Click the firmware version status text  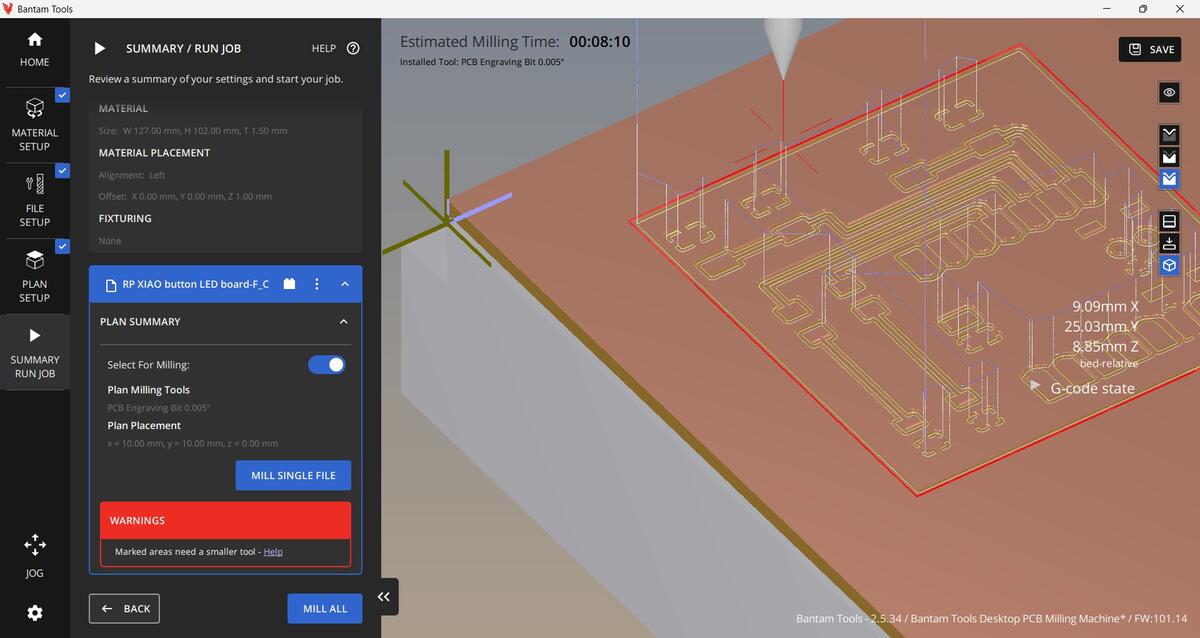[x=992, y=619]
